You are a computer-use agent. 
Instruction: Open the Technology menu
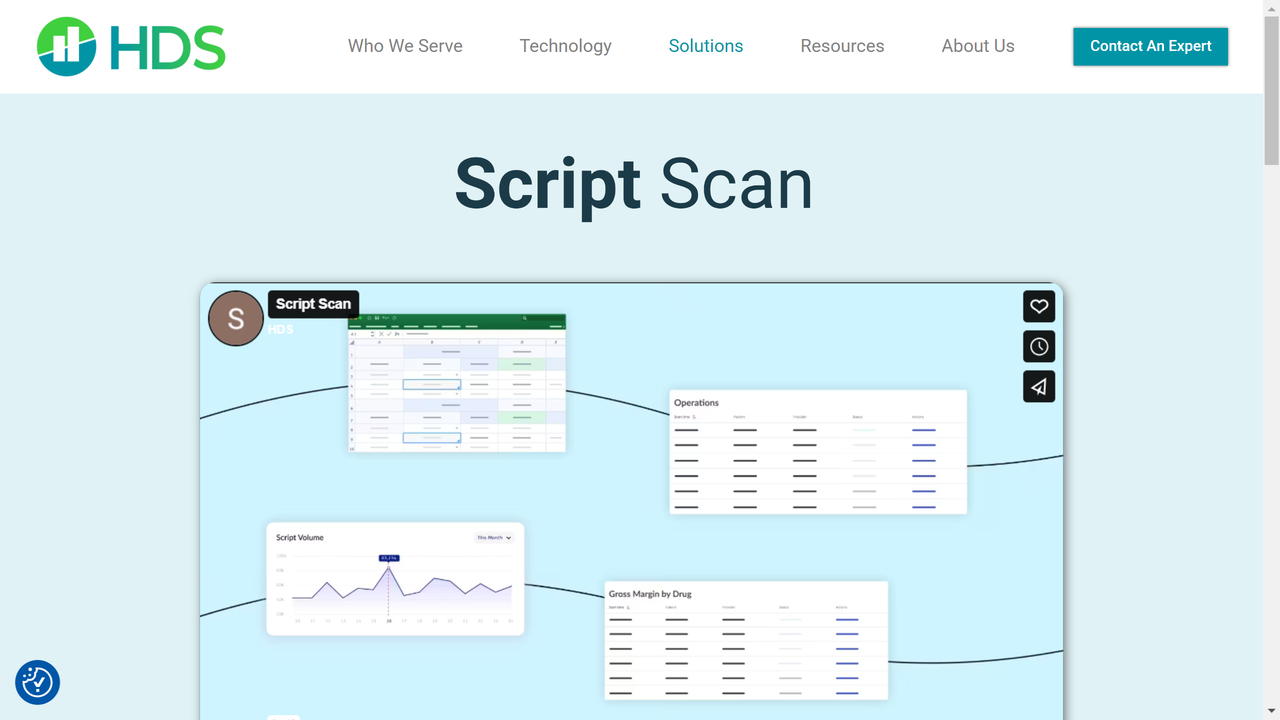(x=566, y=46)
